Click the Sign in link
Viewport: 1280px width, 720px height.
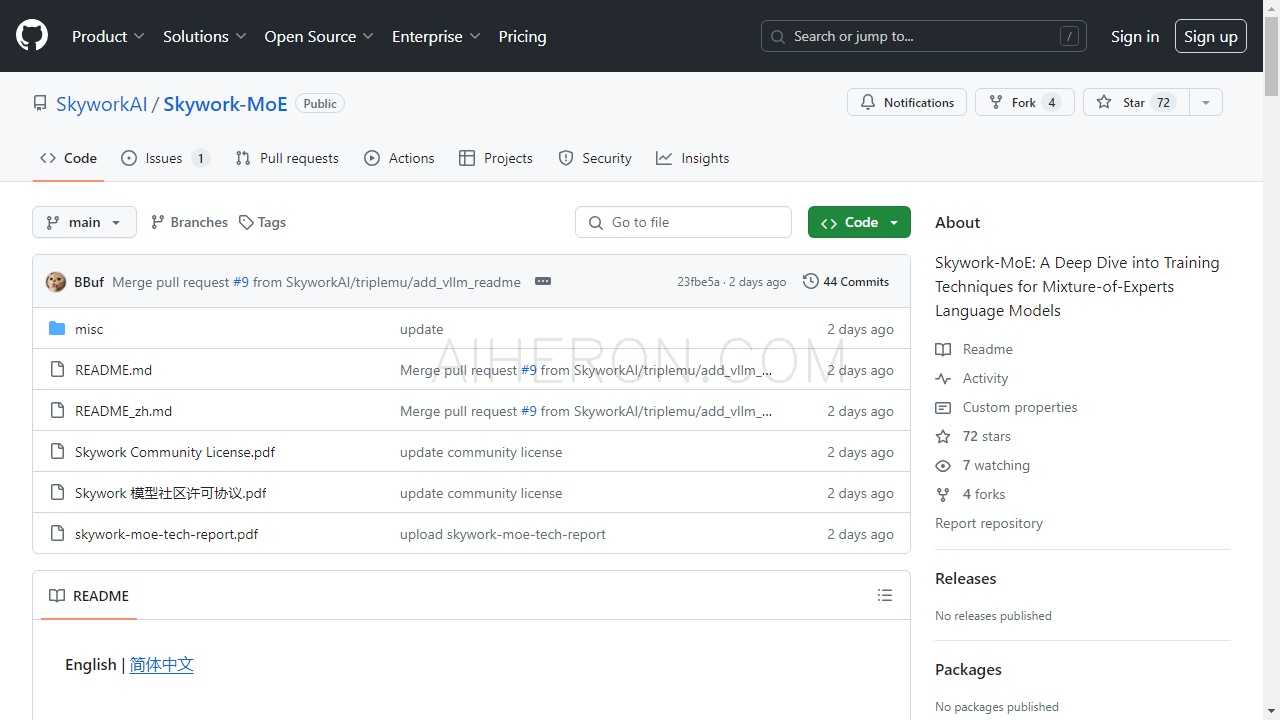[1135, 36]
